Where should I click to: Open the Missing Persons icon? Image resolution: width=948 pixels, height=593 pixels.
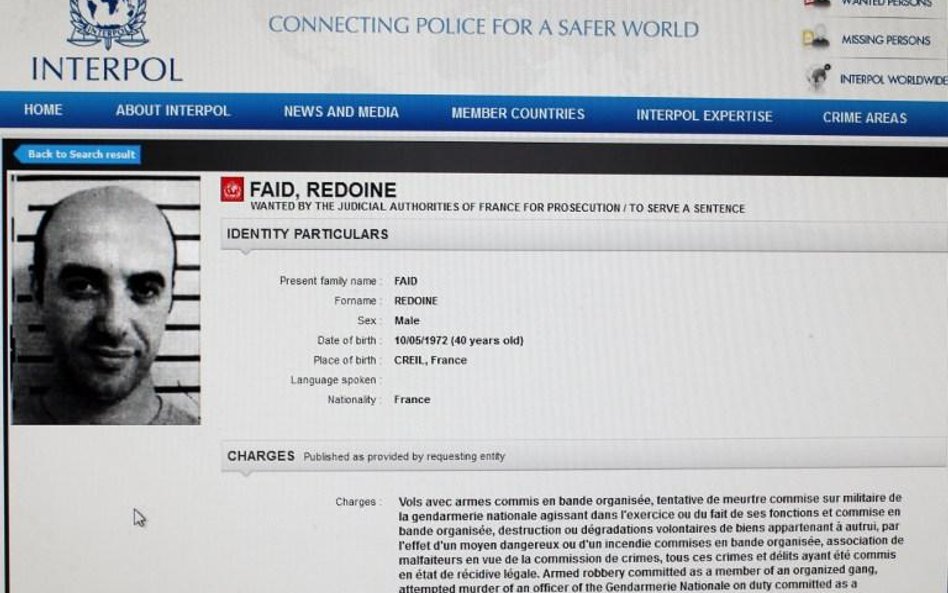point(816,38)
